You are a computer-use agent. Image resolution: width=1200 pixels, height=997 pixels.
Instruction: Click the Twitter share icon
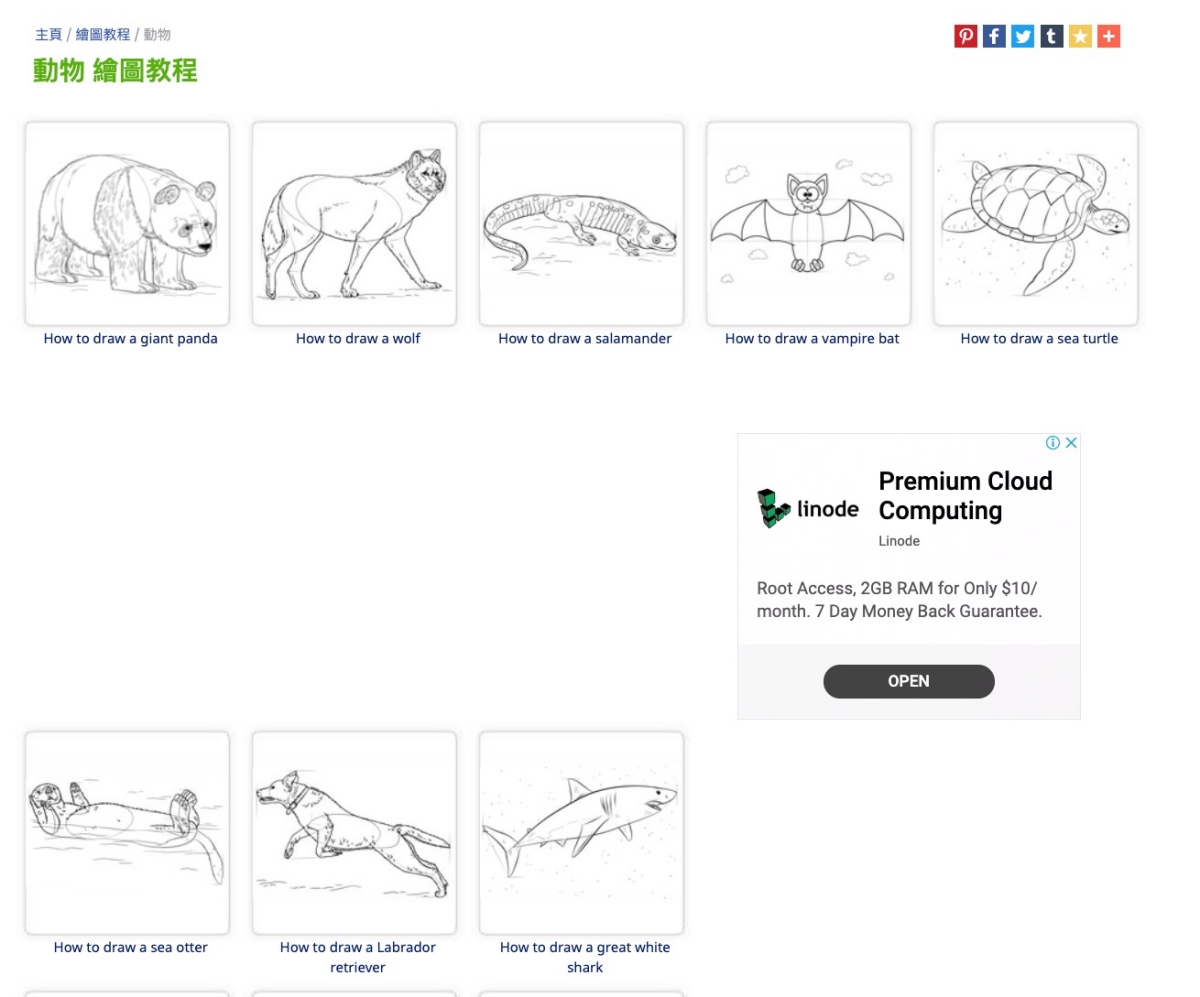pos(1022,37)
